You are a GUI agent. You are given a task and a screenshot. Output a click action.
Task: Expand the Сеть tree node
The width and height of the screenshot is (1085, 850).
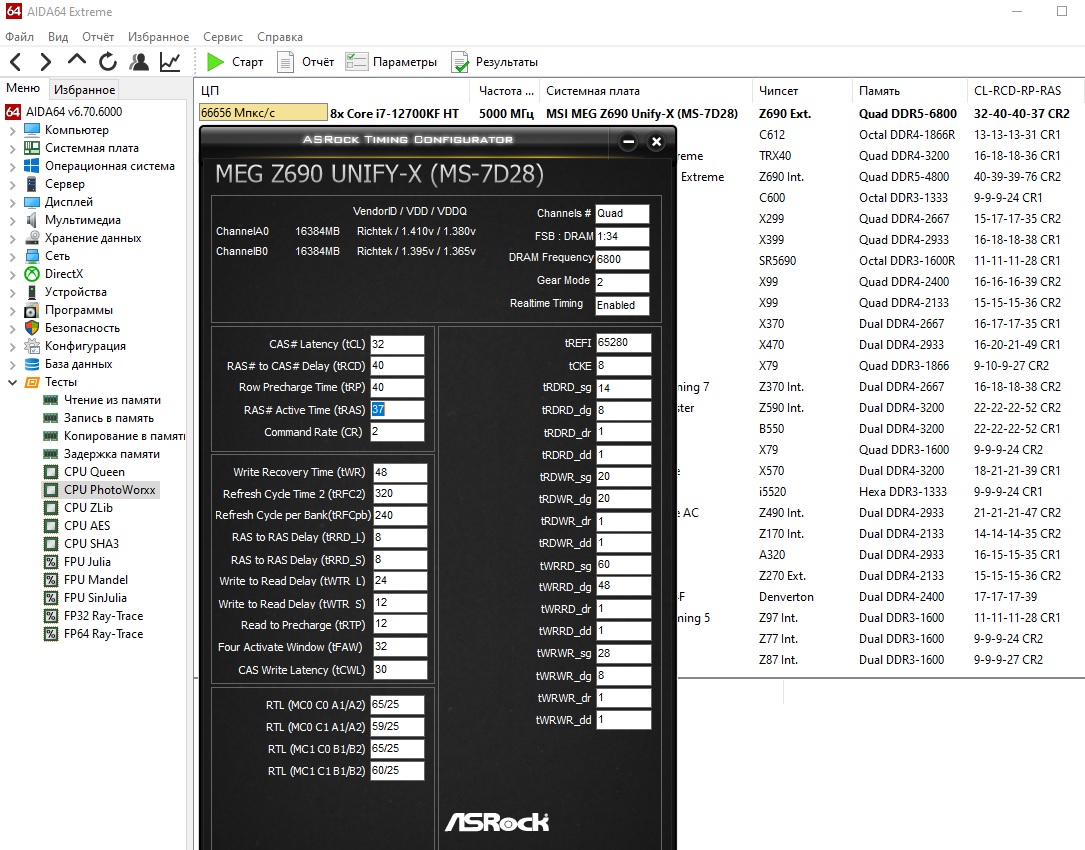pyautogui.click(x=12, y=256)
